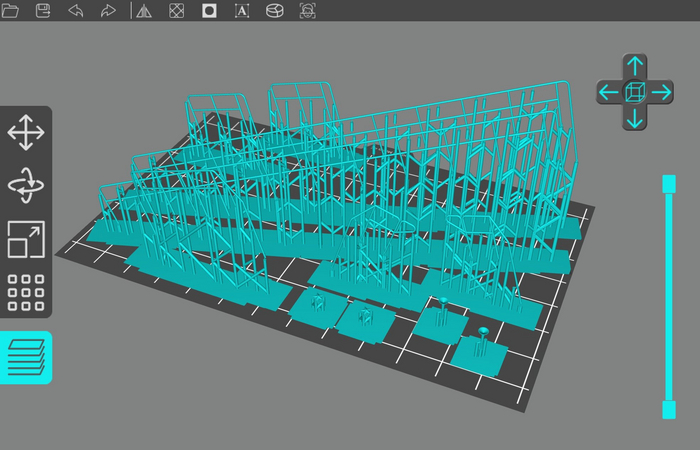This screenshot has width=700, height=450.
Task: Open the text tool with the letter A icon
Action: pyautogui.click(x=242, y=11)
